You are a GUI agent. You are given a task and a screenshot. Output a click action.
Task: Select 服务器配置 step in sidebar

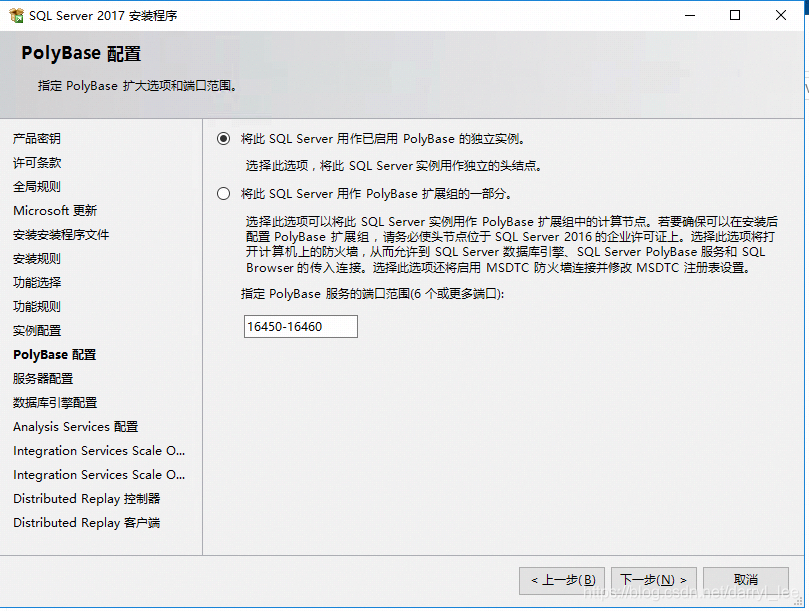point(43,379)
